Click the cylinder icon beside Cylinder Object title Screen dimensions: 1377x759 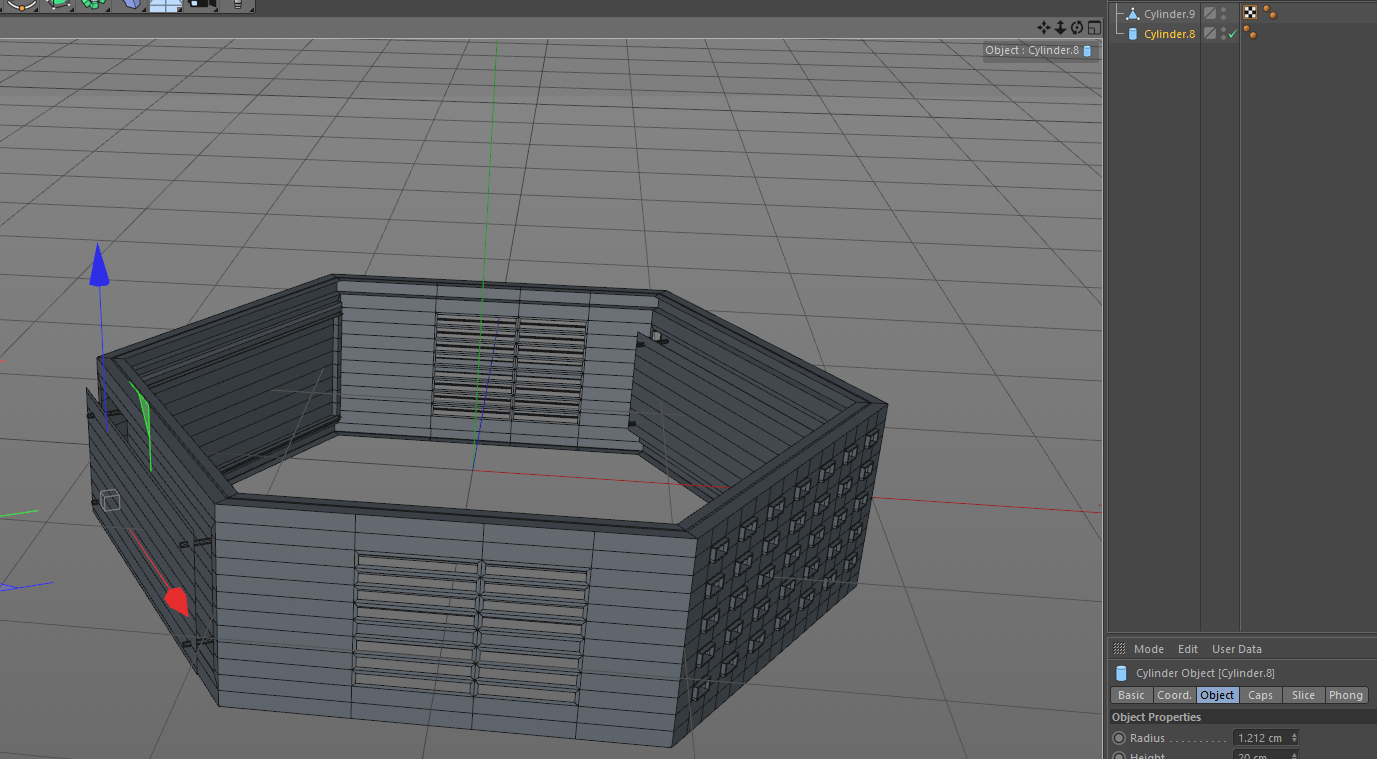click(1121, 673)
